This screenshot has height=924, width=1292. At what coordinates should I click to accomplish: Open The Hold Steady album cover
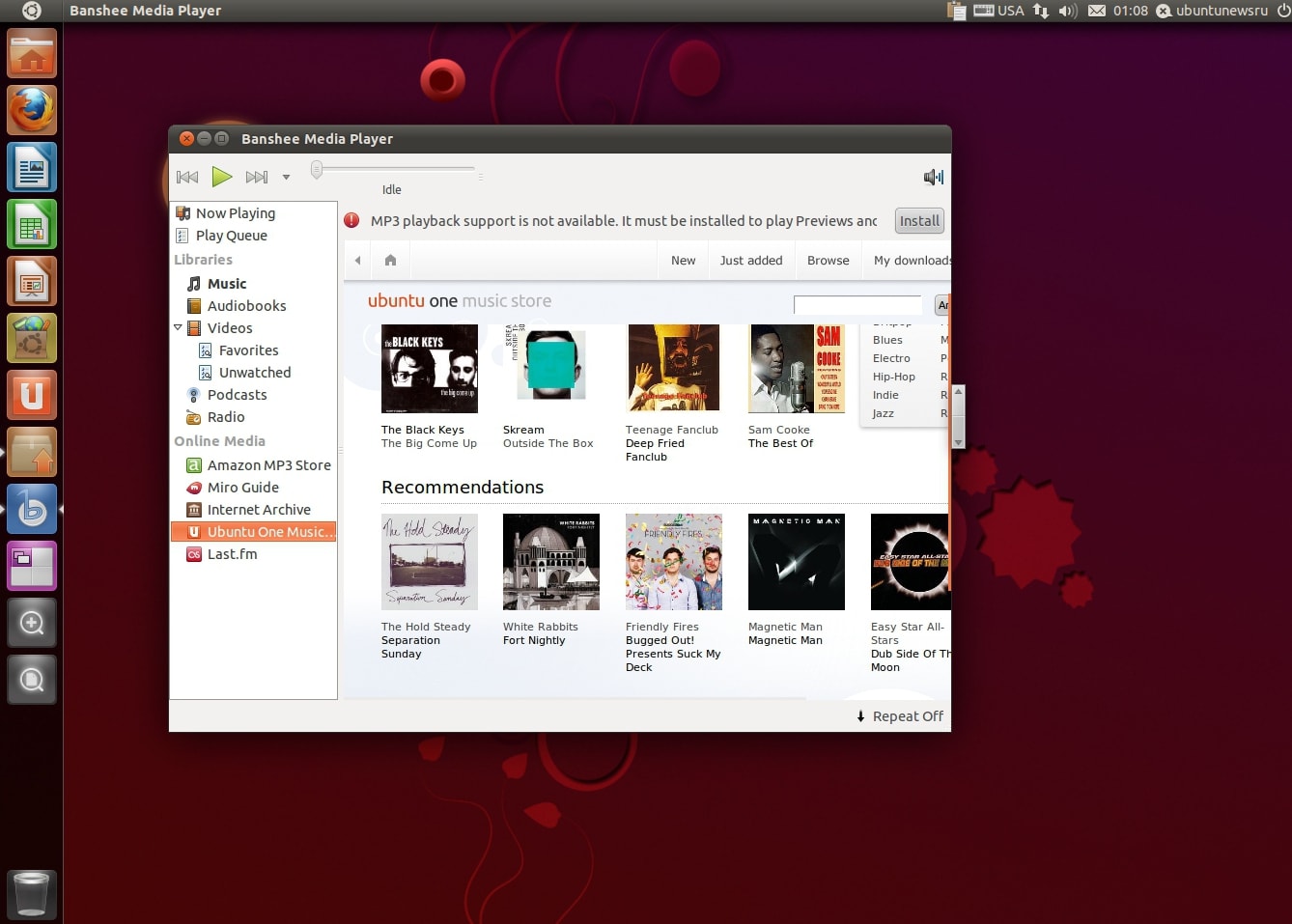point(430,562)
